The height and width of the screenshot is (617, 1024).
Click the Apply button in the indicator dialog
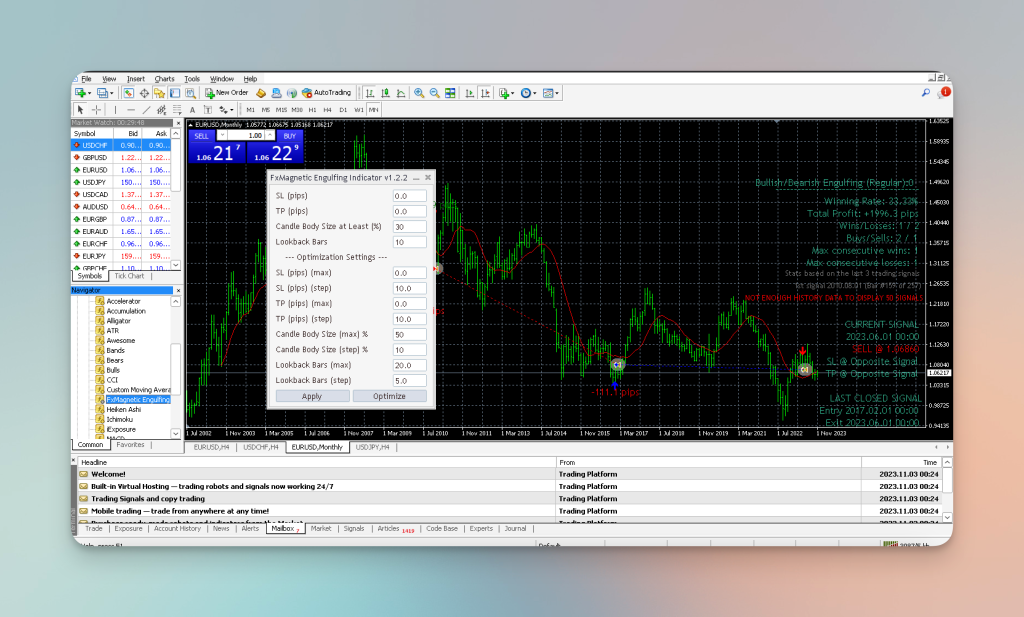311,396
